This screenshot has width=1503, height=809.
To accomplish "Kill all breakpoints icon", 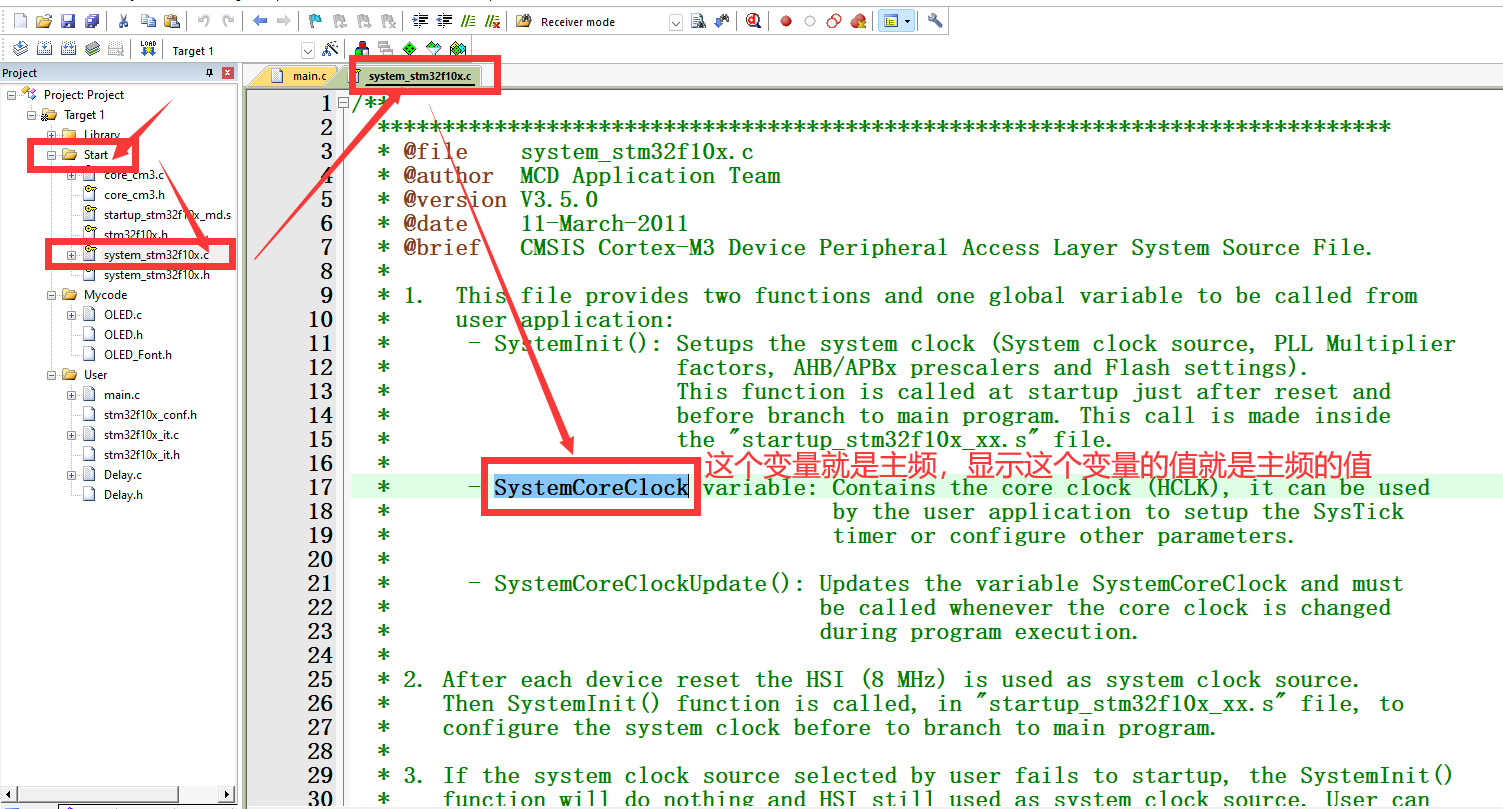I will pyautogui.click(x=858, y=21).
